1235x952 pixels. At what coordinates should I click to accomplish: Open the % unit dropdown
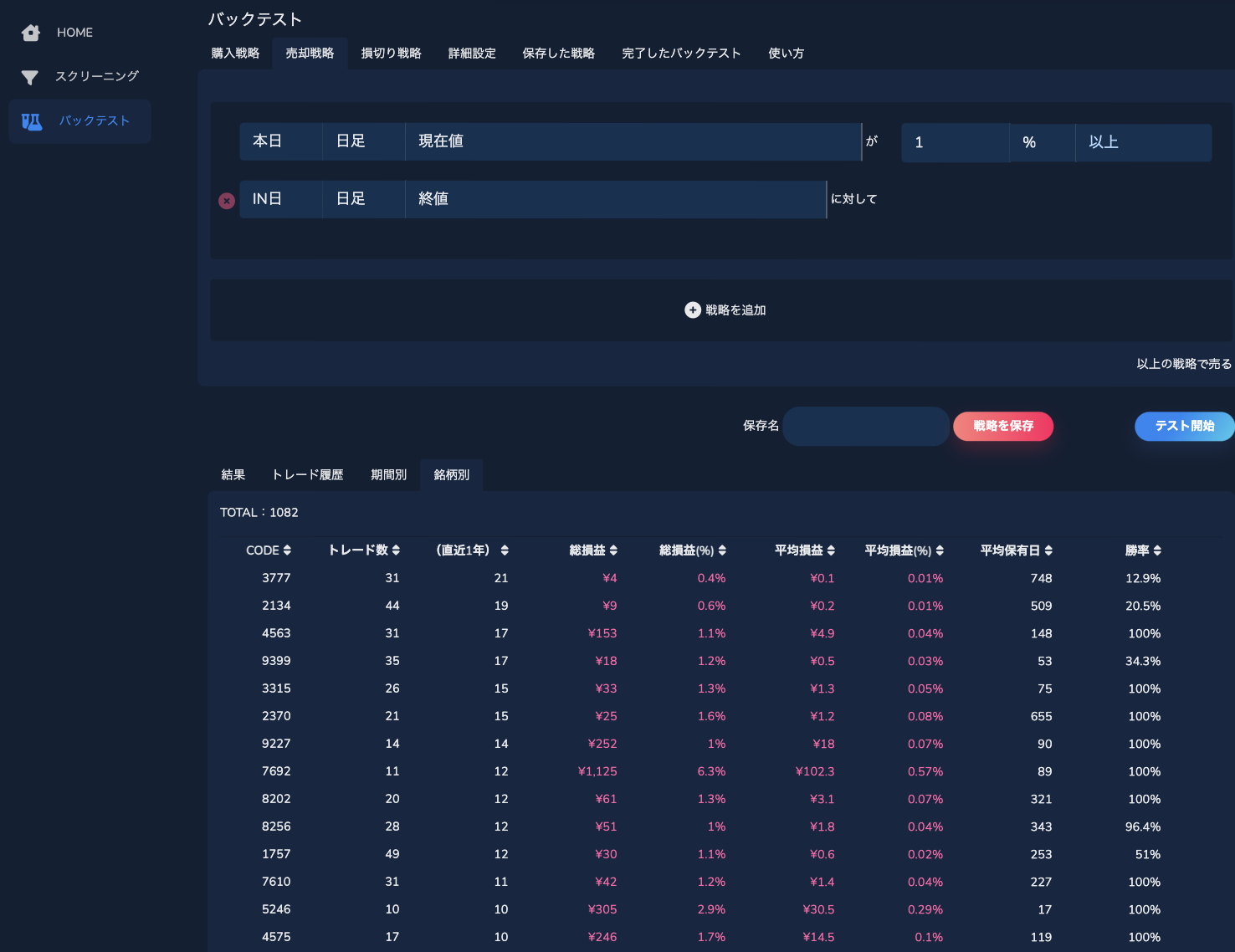click(x=1043, y=142)
